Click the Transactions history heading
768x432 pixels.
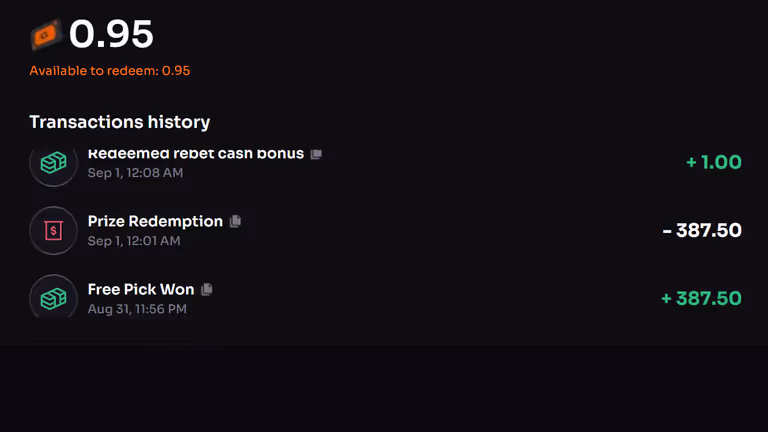[120, 122]
